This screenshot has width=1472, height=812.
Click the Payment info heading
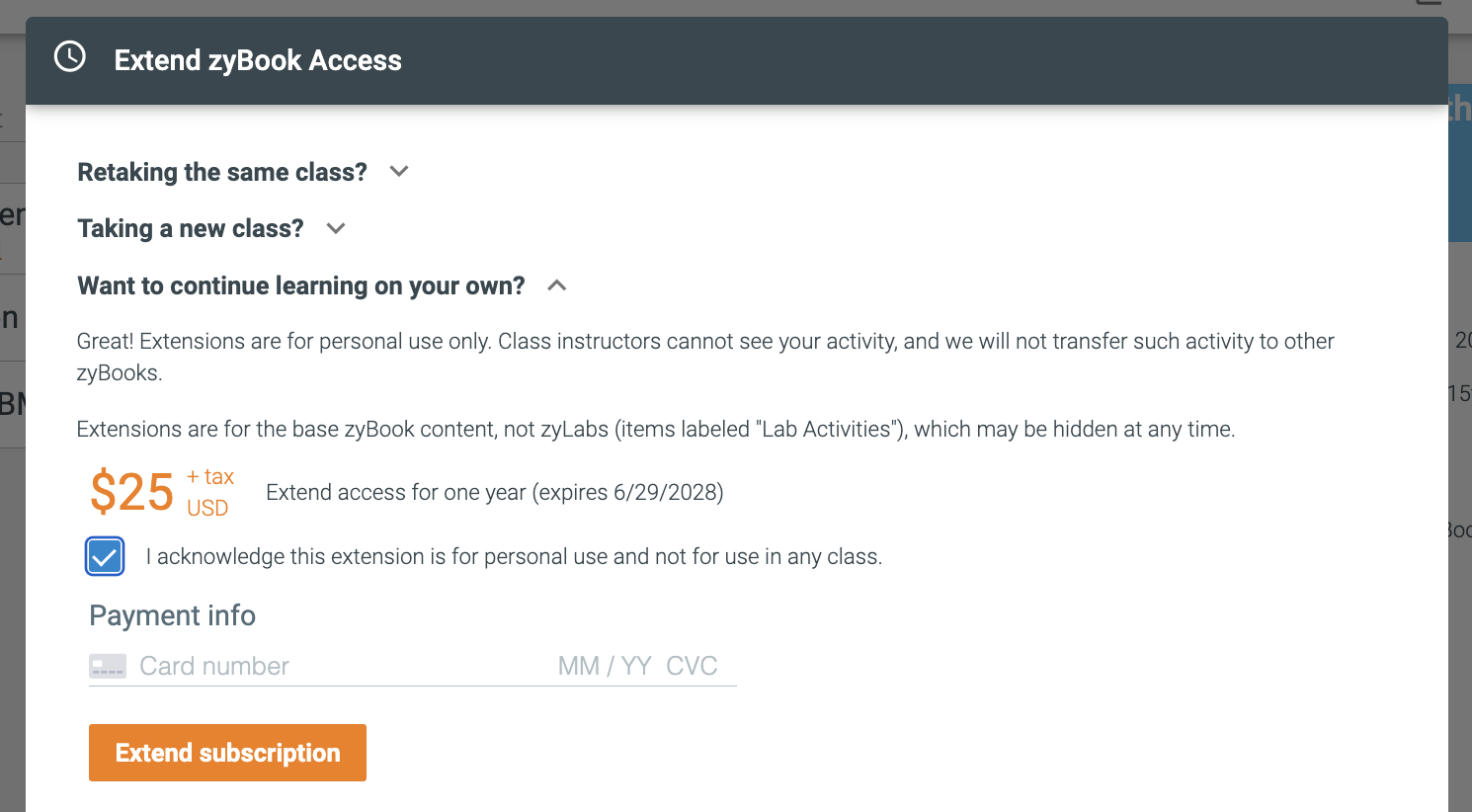[173, 615]
